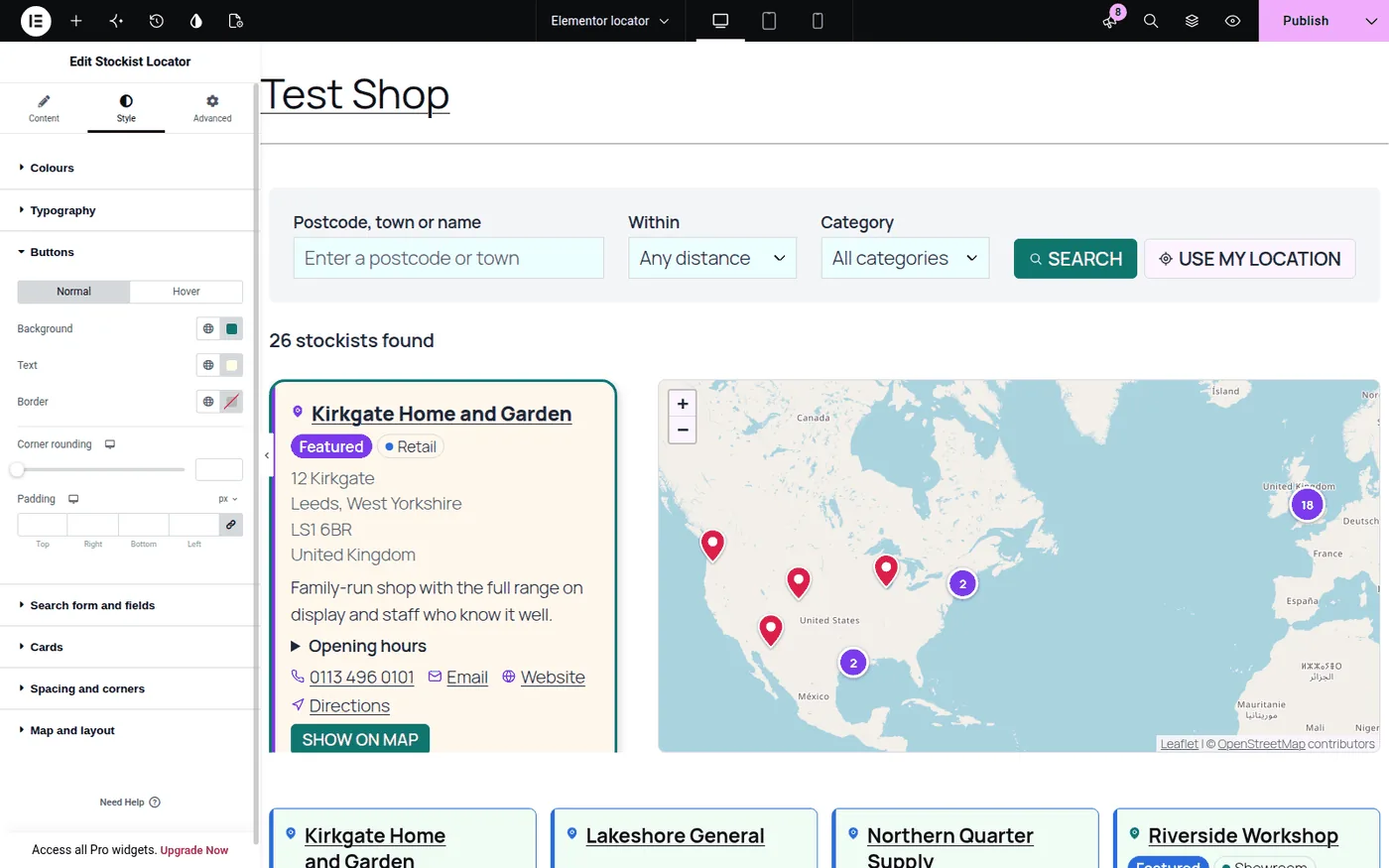
Task: Open Publish options arrow
Action: pos(1371,21)
